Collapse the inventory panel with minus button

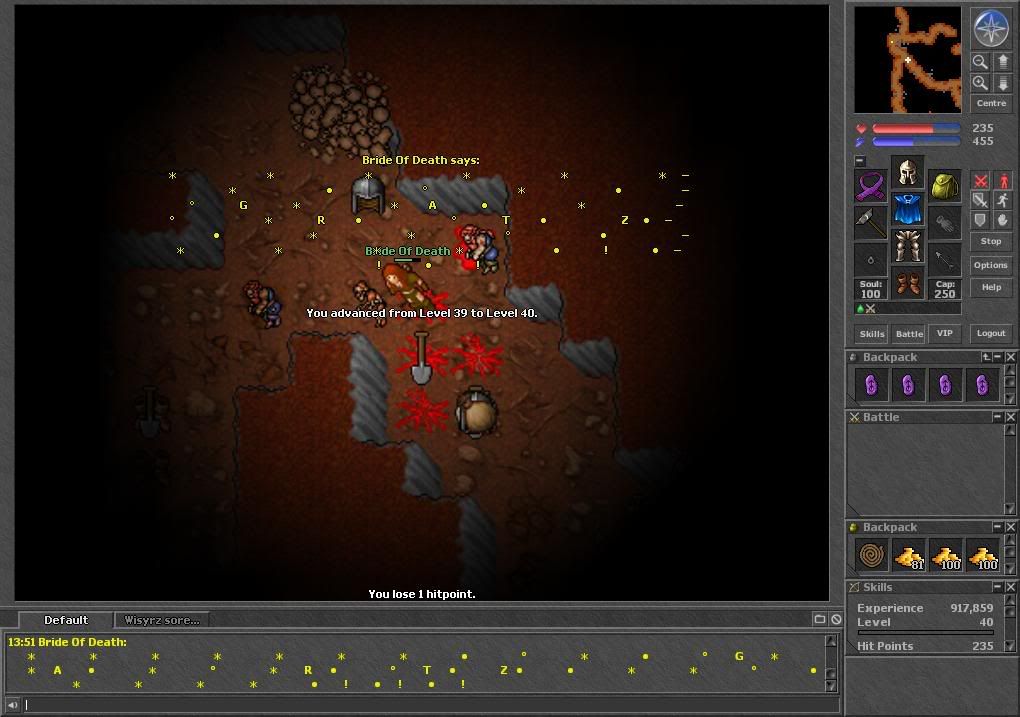860,160
